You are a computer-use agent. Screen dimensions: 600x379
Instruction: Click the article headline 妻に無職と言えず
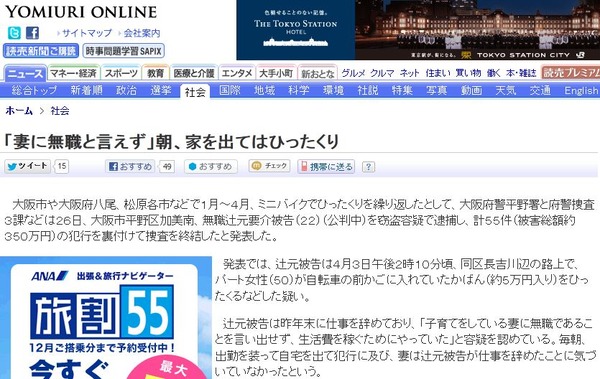click(x=171, y=142)
